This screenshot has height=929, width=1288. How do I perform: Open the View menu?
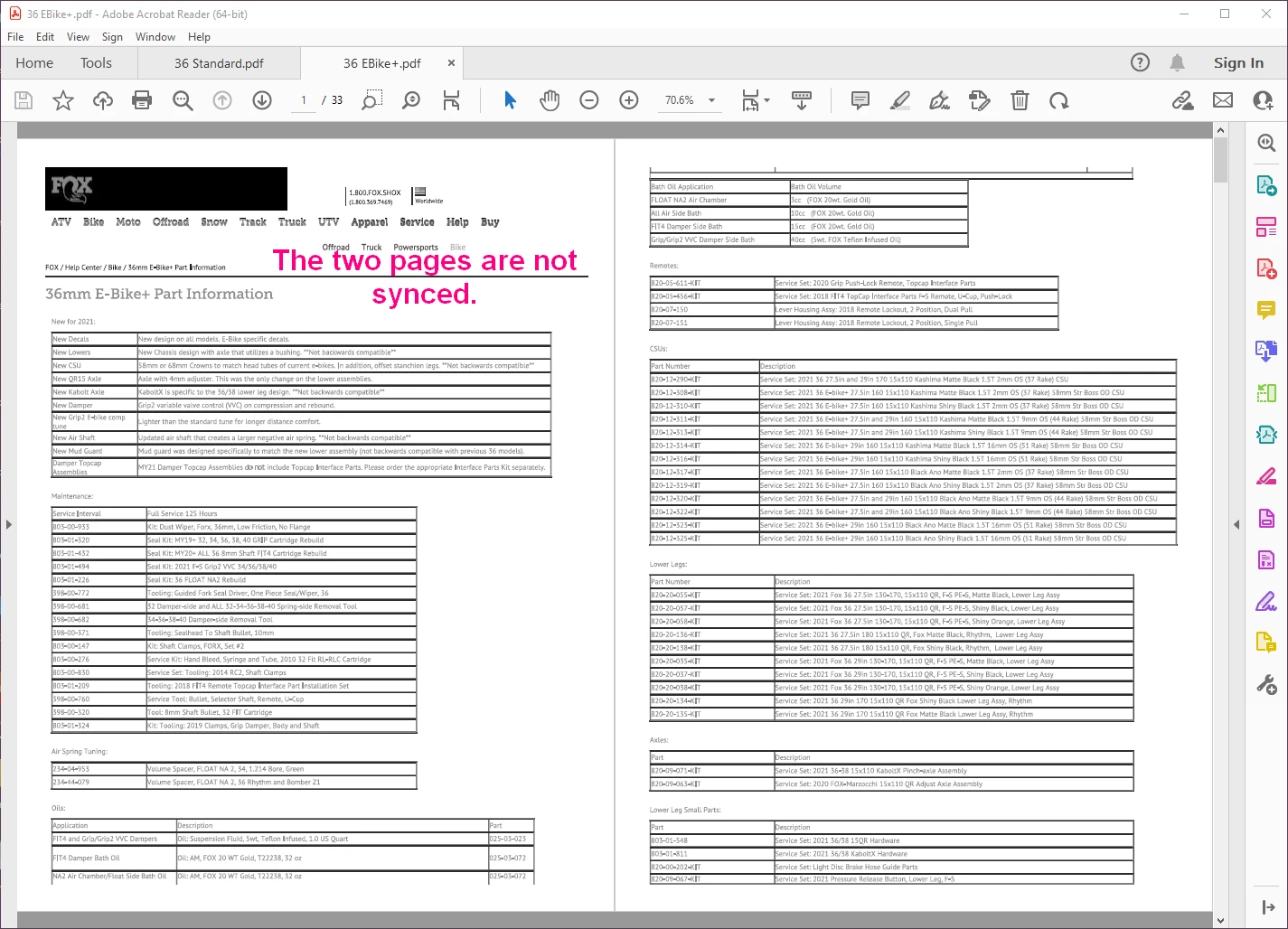tap(79, 37)
